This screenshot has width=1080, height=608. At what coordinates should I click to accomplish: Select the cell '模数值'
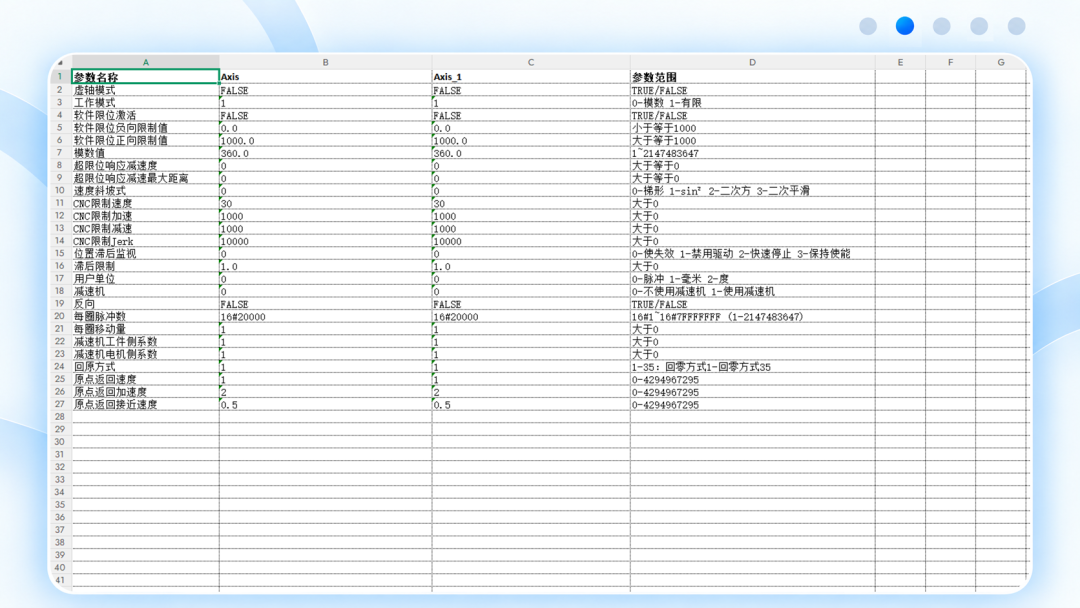[145, 153]
